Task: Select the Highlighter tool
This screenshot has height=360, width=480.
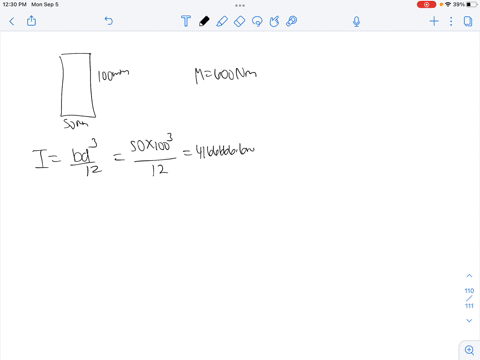Action: click(x=222, y=21)
